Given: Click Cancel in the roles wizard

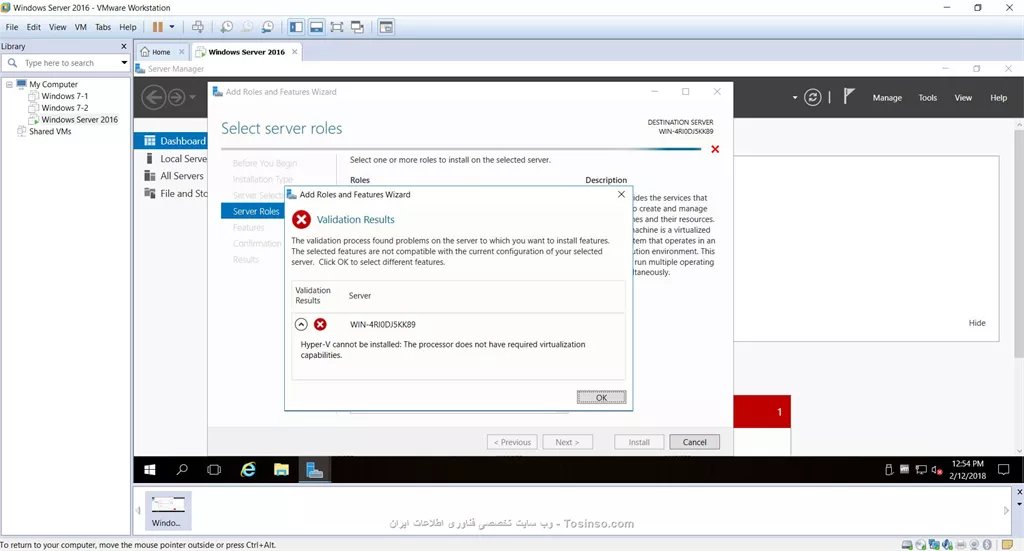Looking at the screenshot, I should coord(694,442).
